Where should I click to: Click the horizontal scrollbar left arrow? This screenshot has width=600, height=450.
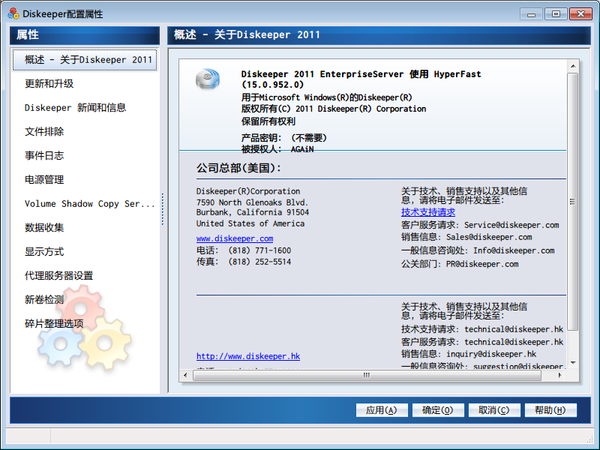pyautogui.click(x=186, y=377)
